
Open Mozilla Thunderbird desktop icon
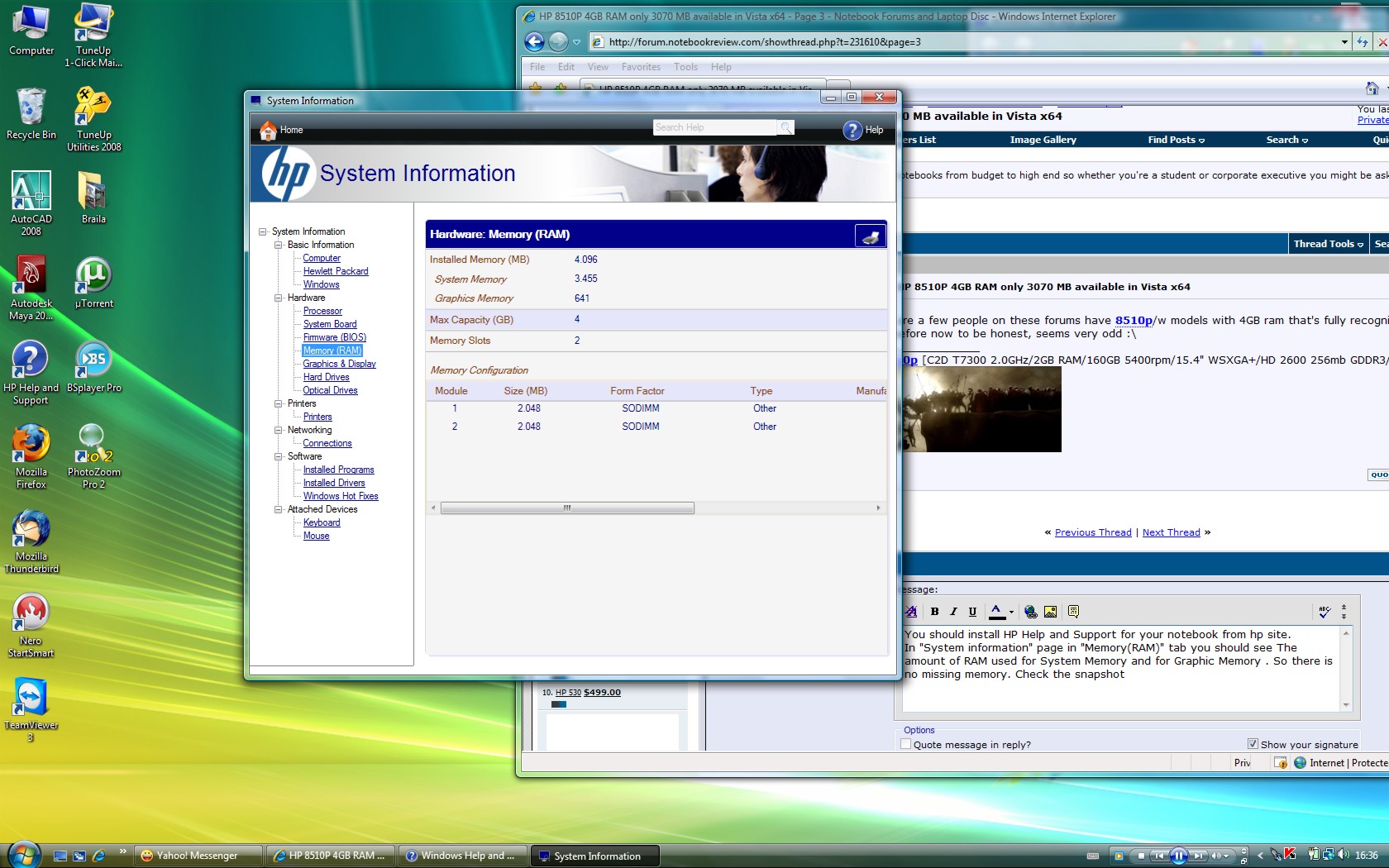point(31,541)
